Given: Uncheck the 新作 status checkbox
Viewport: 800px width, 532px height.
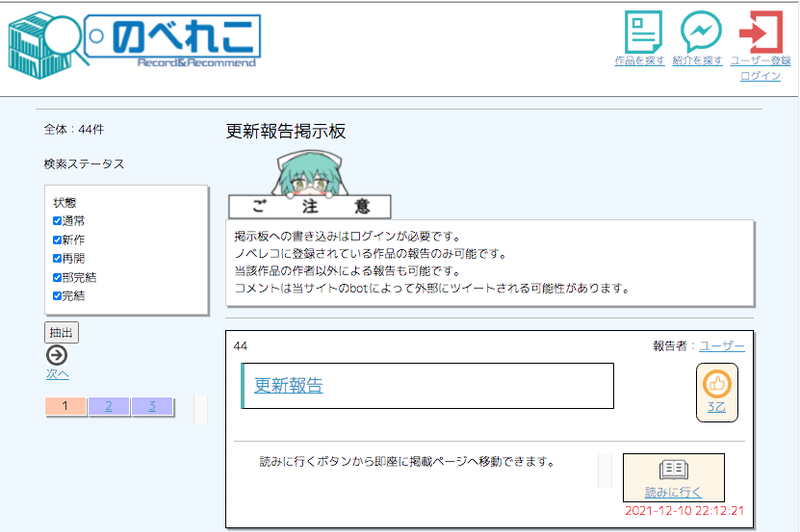Looking at the screenshot, I should pos(57,240).
